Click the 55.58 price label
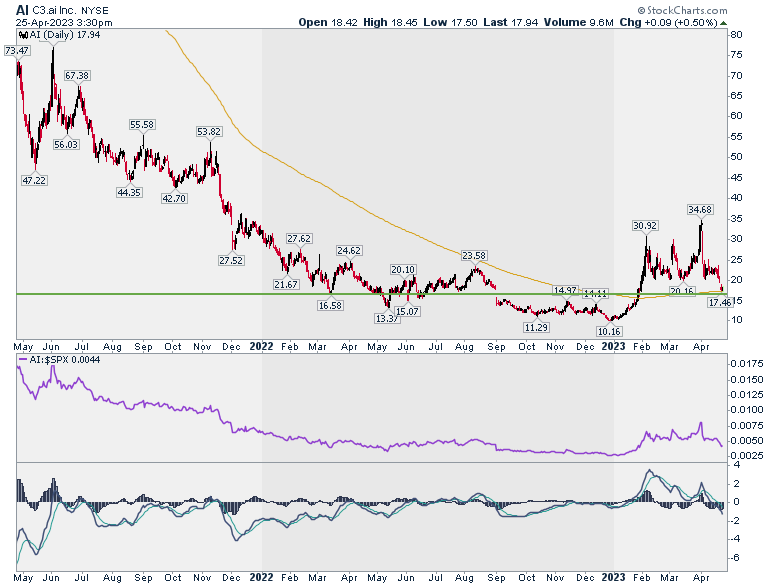Screen dimensions: 780x586 coord(142,124)
